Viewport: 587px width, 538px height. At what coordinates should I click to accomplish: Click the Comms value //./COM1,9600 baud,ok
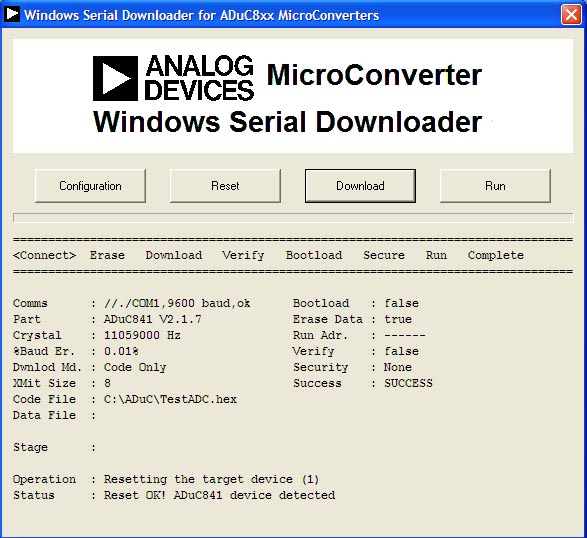tap(177, 303)
